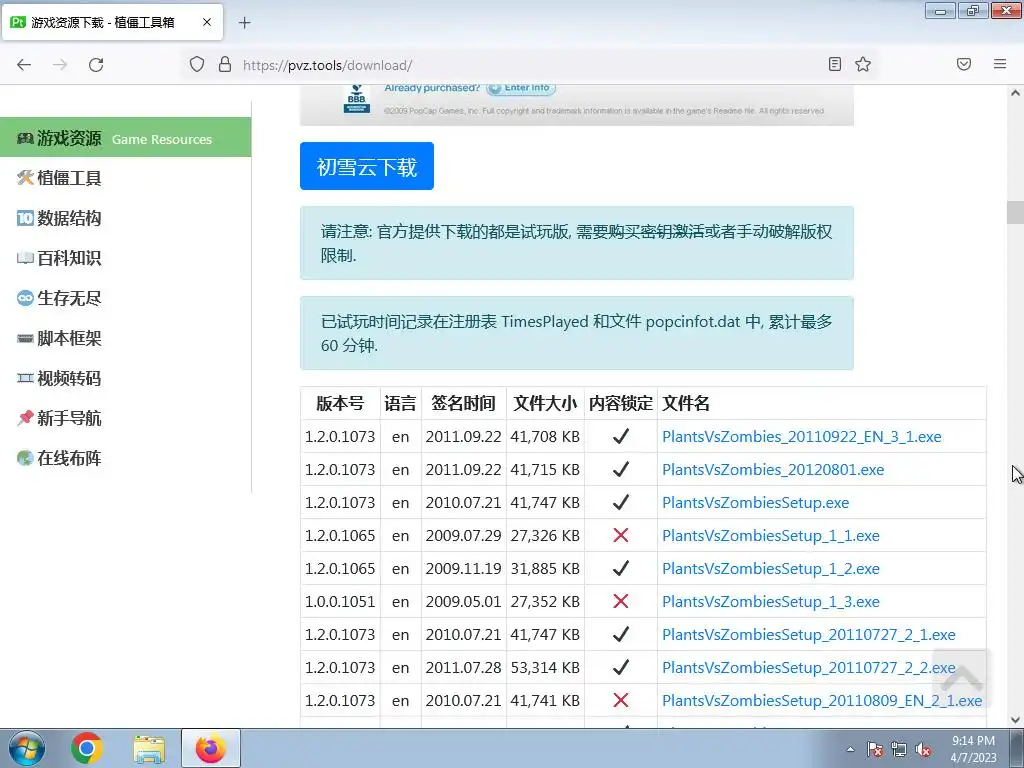Click the back-to-top arrow button
This screenshot has width=1024, height=768.
(x=961, y=678)
